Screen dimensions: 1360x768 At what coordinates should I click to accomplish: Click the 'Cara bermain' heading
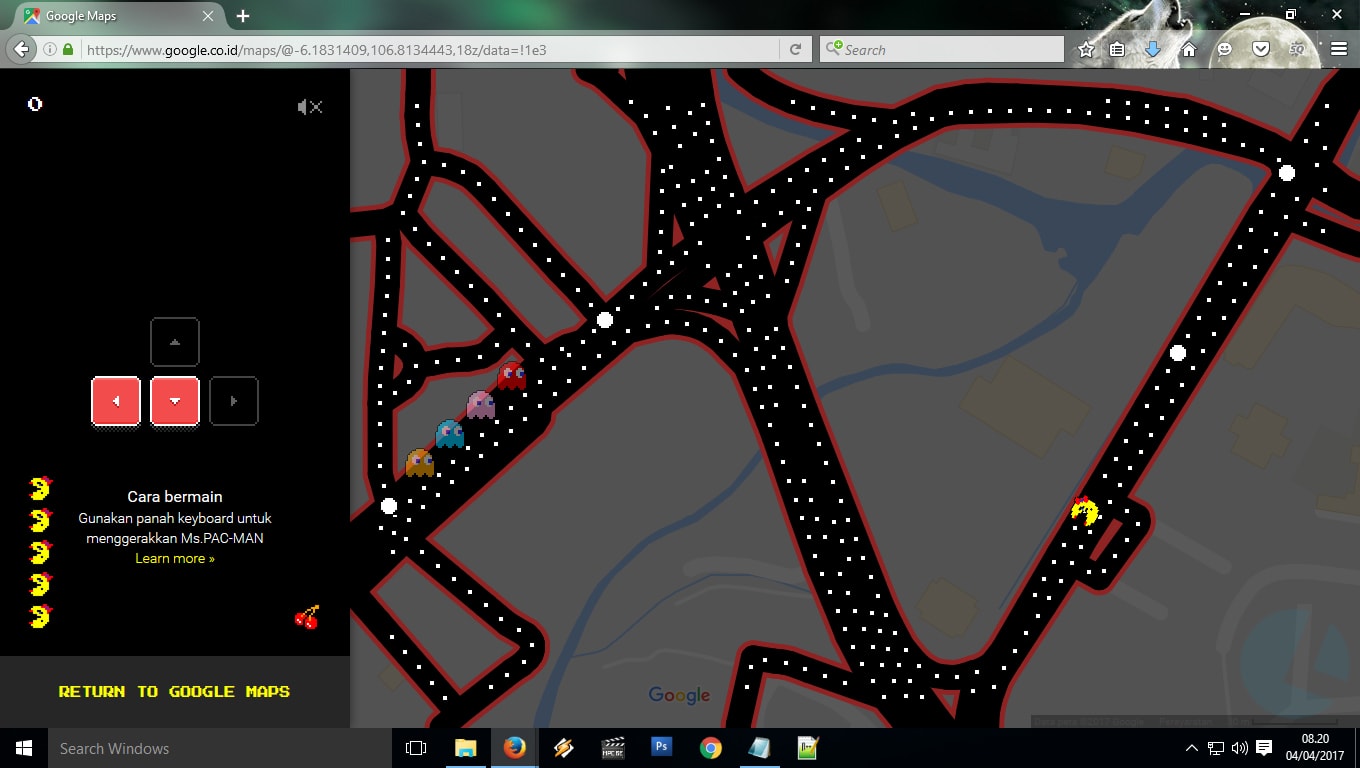[175, 497]
